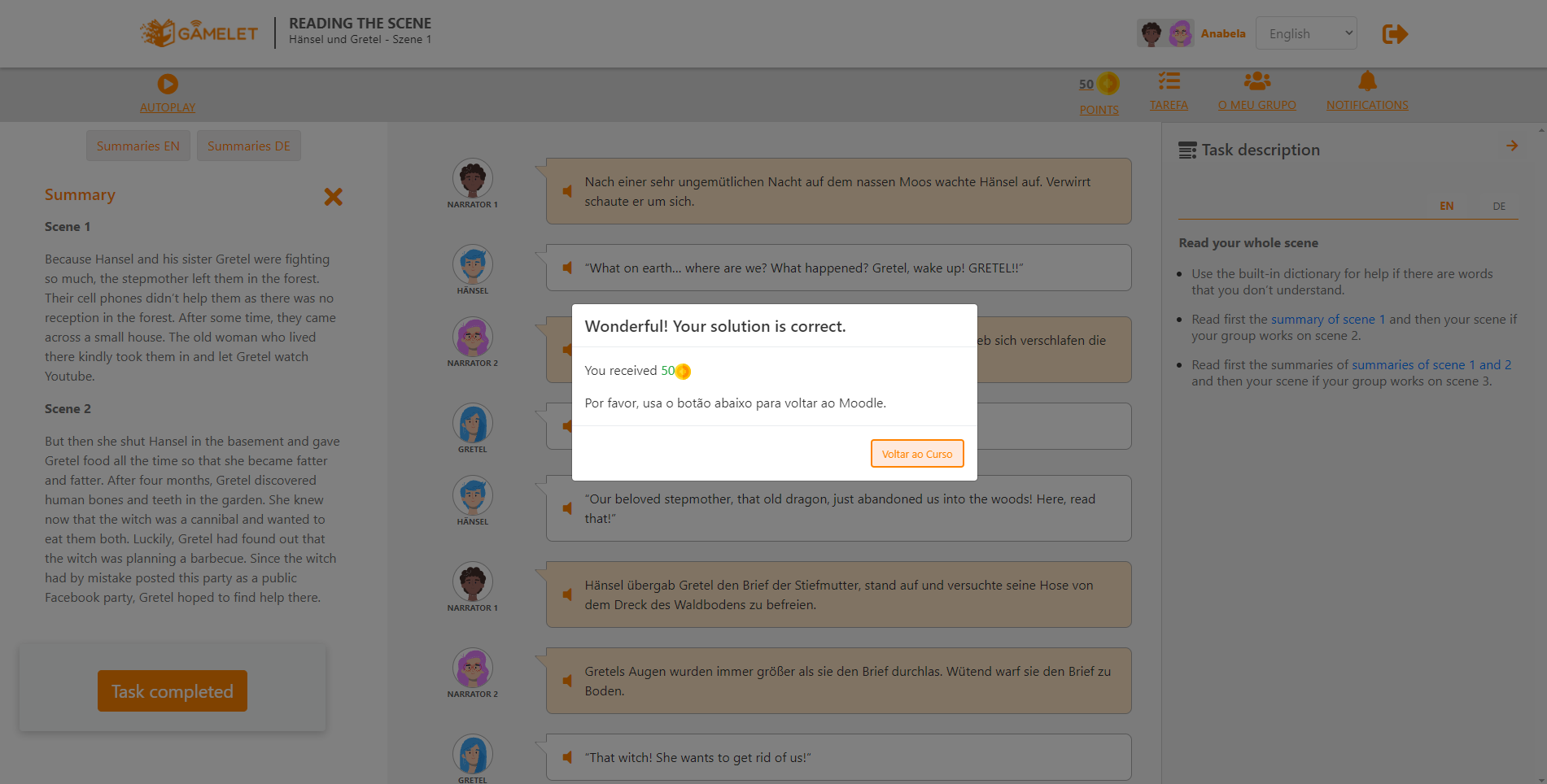This screenshot has height=784, width=1547.
Task: Open the Summaries DE button
Action: coord(249,146)
